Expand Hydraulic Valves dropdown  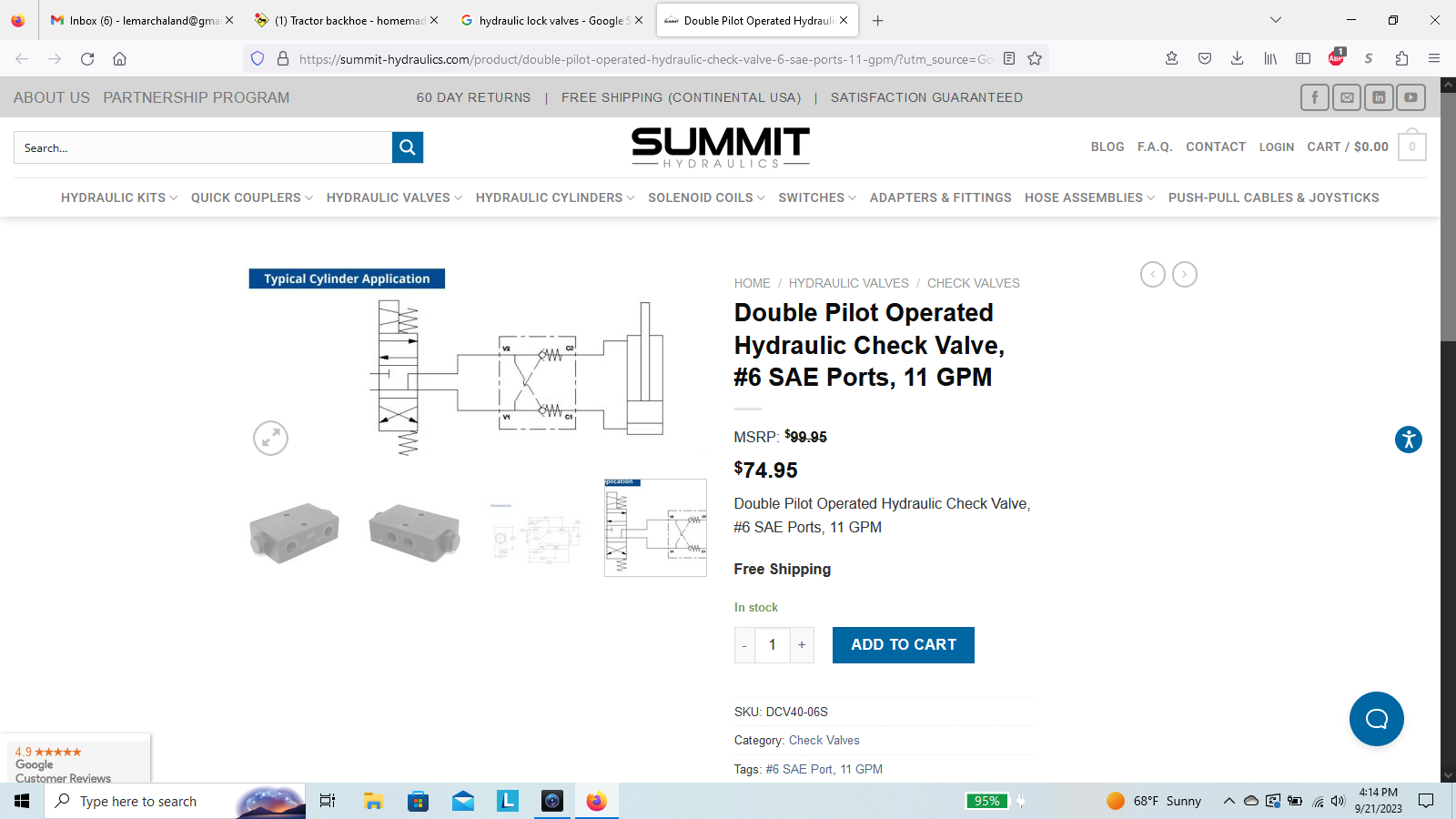pos(393,197)
